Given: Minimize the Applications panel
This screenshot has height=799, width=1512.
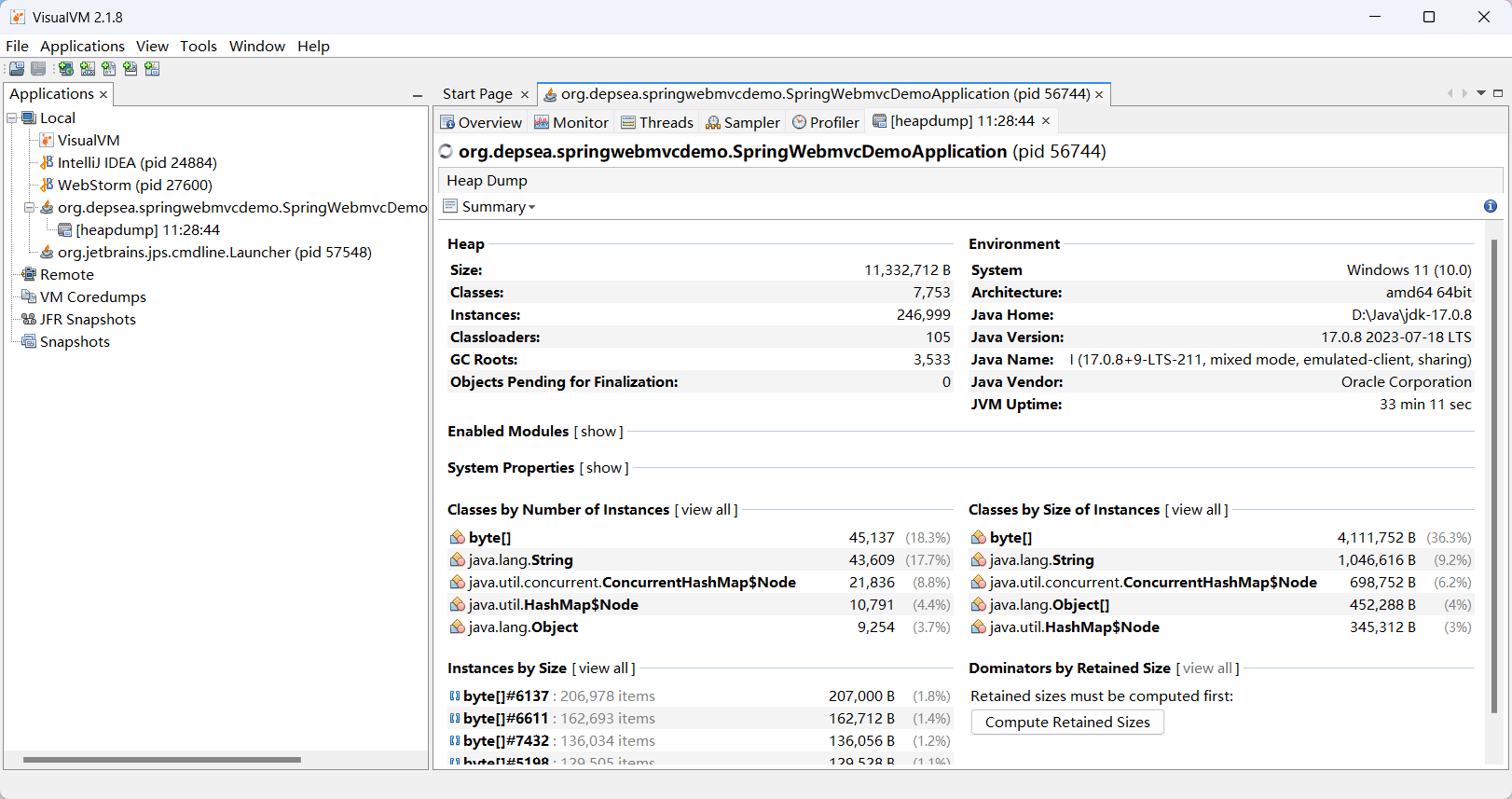Looking at the screenshot, I should pos(418,95).
